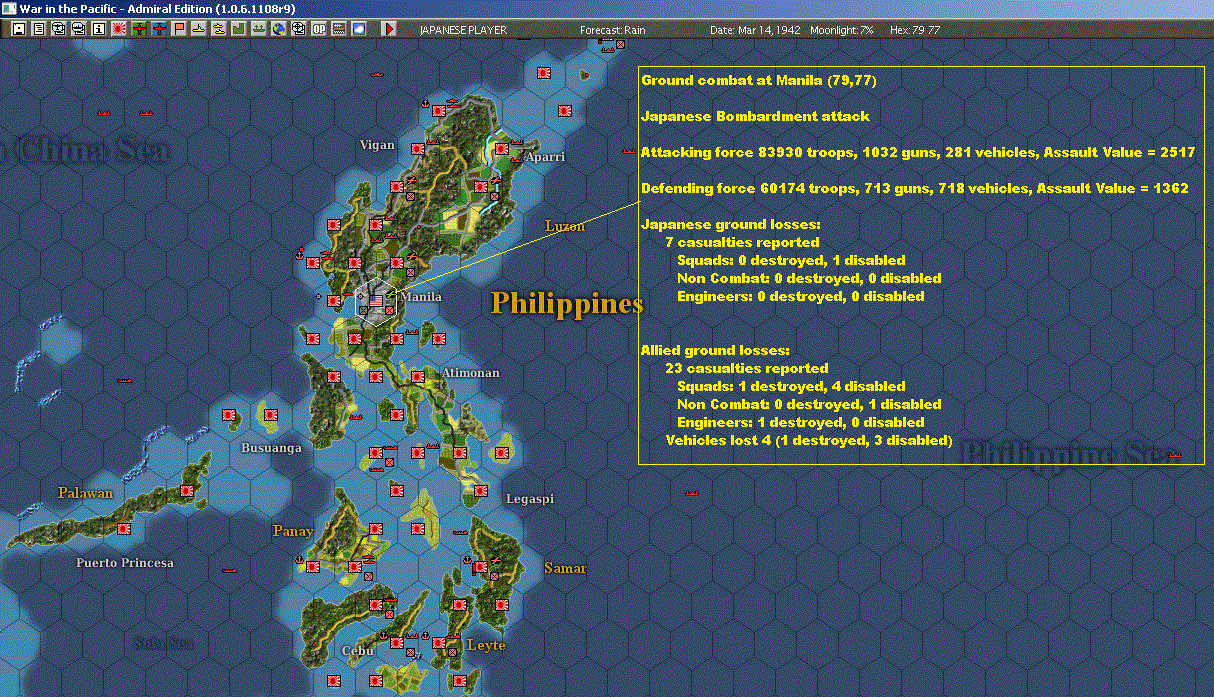Viewport: 1214px width, 697px height.
Task: Click the War in the Pacific title bar
Action: (x=607, y=8)
